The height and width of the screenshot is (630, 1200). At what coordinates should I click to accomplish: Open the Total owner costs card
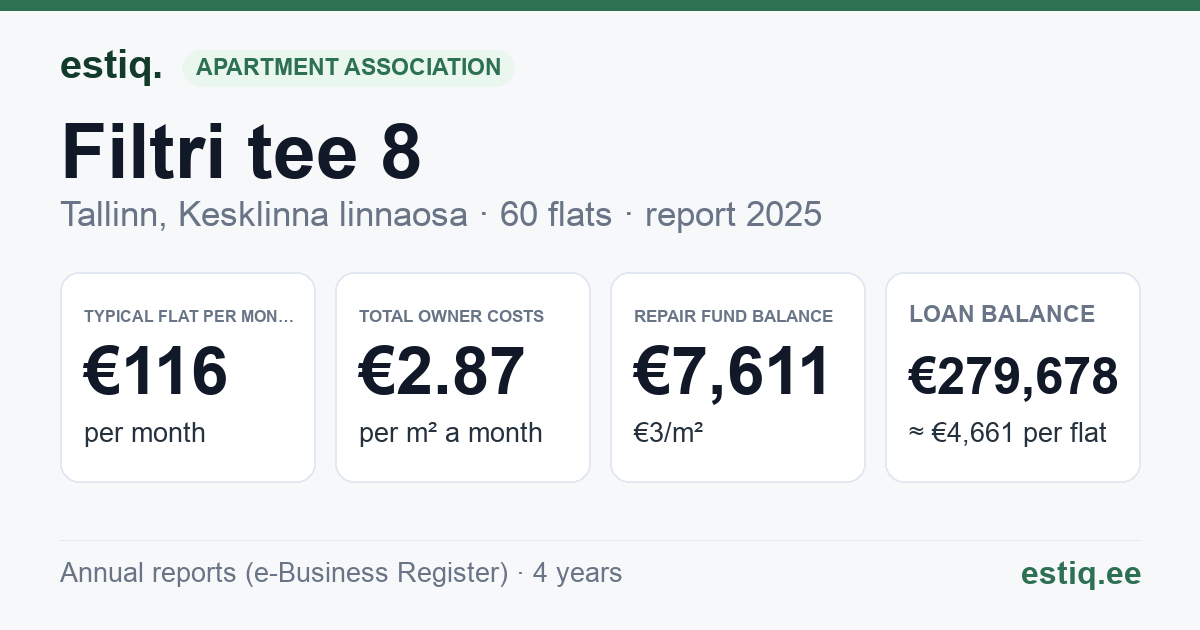tap(463, 377)
